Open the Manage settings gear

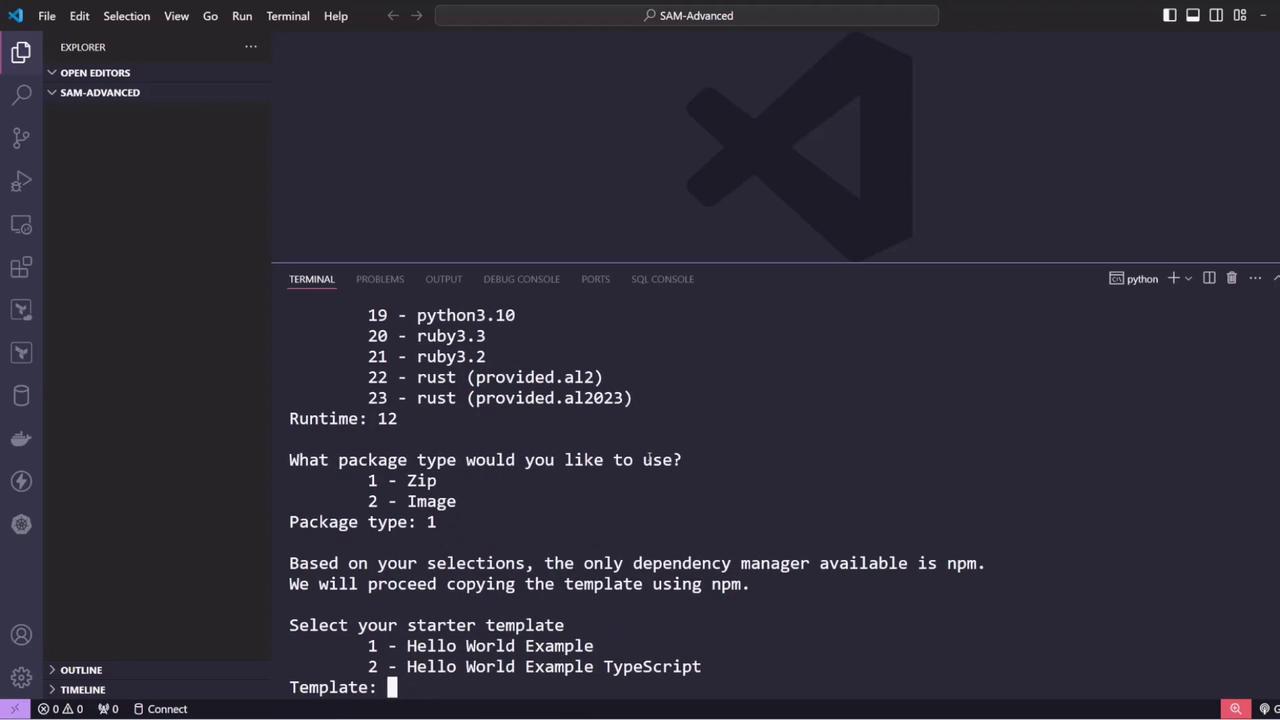click(x=21, y=677)
